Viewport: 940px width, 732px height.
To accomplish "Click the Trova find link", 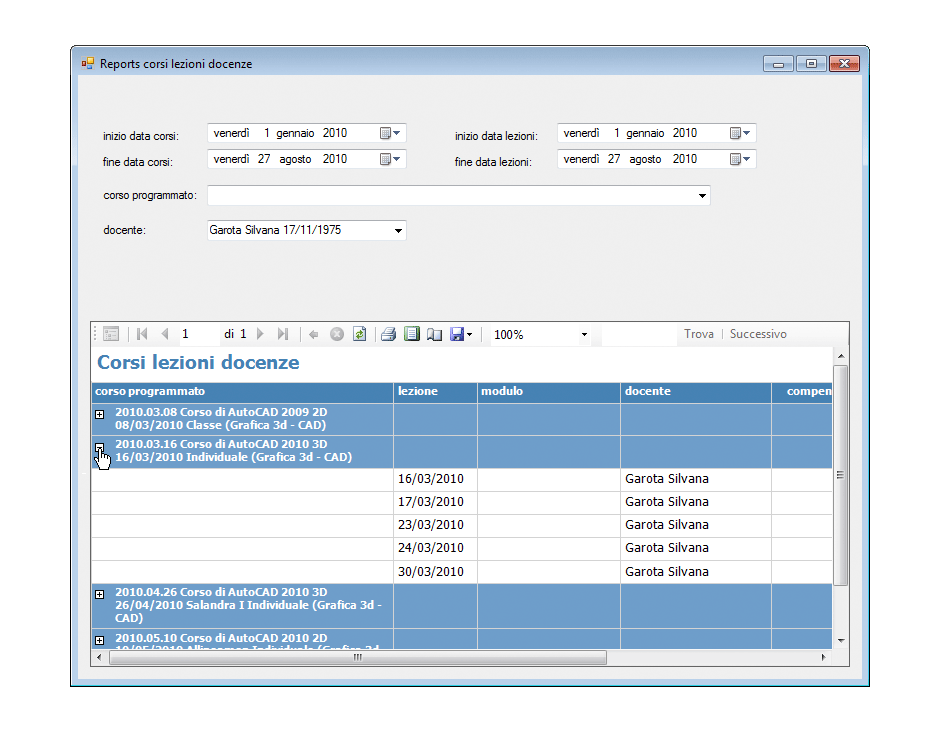I will click(699, 334).
